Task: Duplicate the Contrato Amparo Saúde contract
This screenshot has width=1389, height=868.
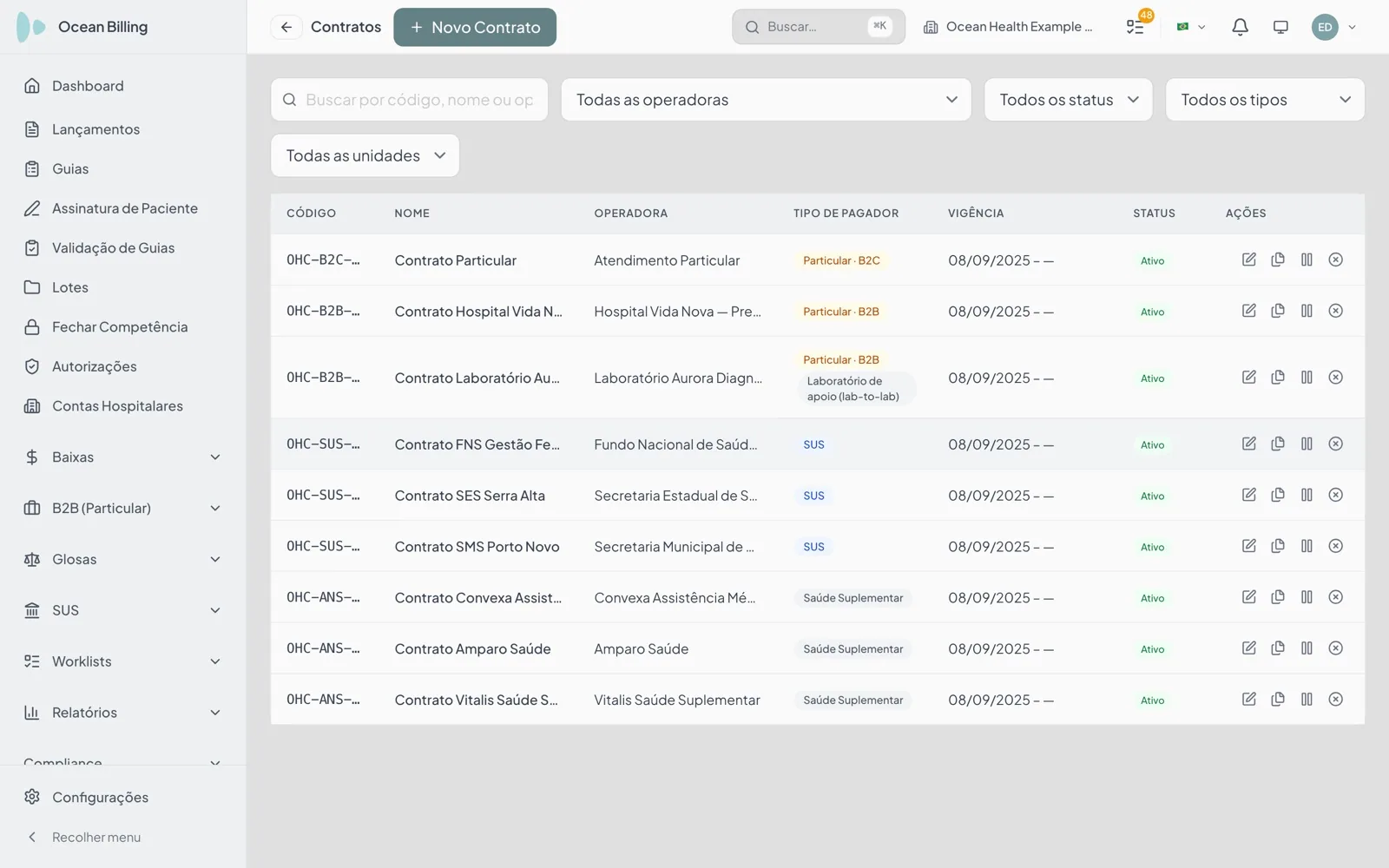Action: [x=1278, y=648]
